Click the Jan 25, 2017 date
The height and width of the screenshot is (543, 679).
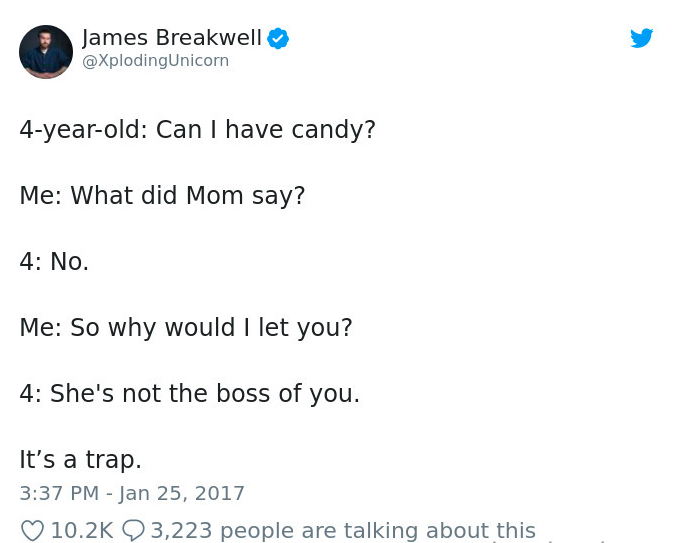click(x=183, y=493)
